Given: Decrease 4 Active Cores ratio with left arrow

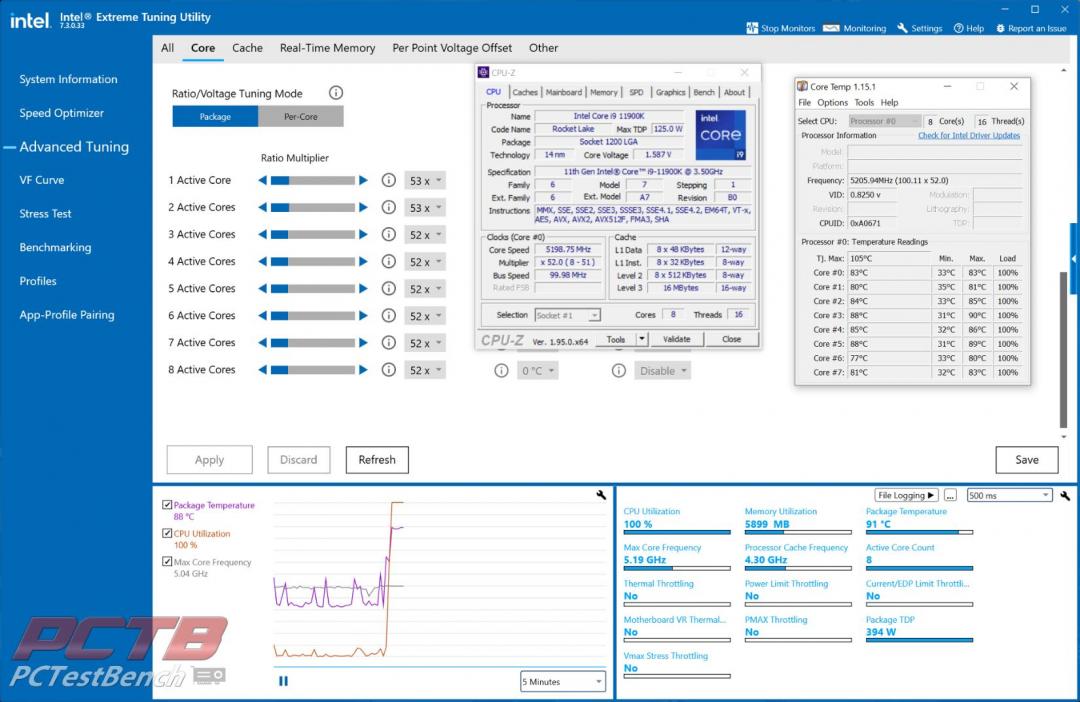Looking at the screenshot, I should coord(262,262).
